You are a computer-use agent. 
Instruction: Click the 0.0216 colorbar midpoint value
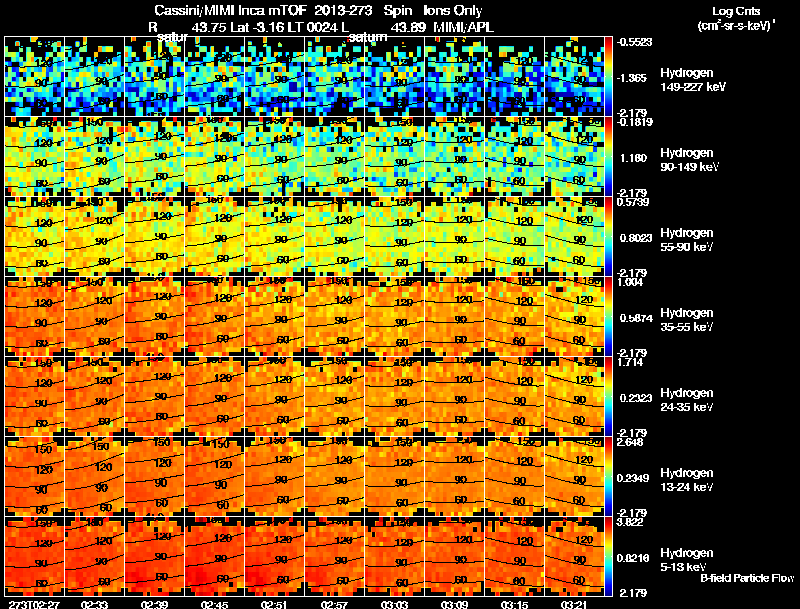pos(634,558)
